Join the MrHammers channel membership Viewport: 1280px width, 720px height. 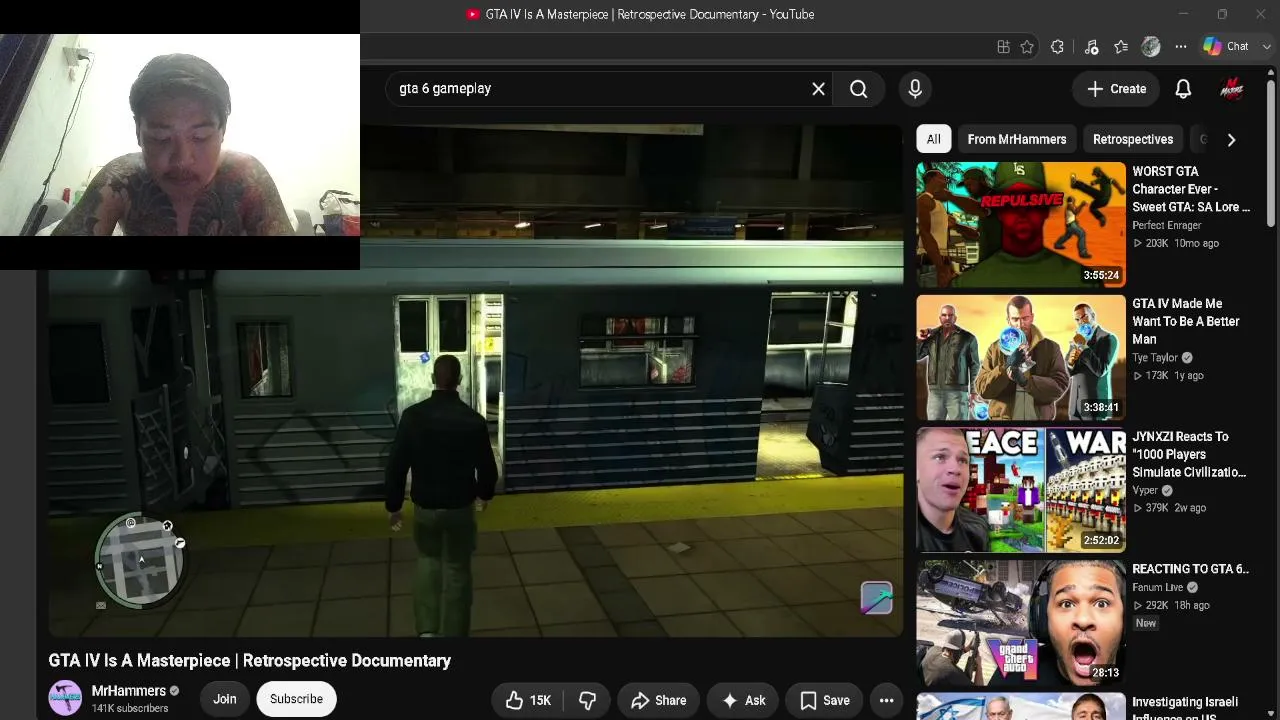(x=225, y=699)
